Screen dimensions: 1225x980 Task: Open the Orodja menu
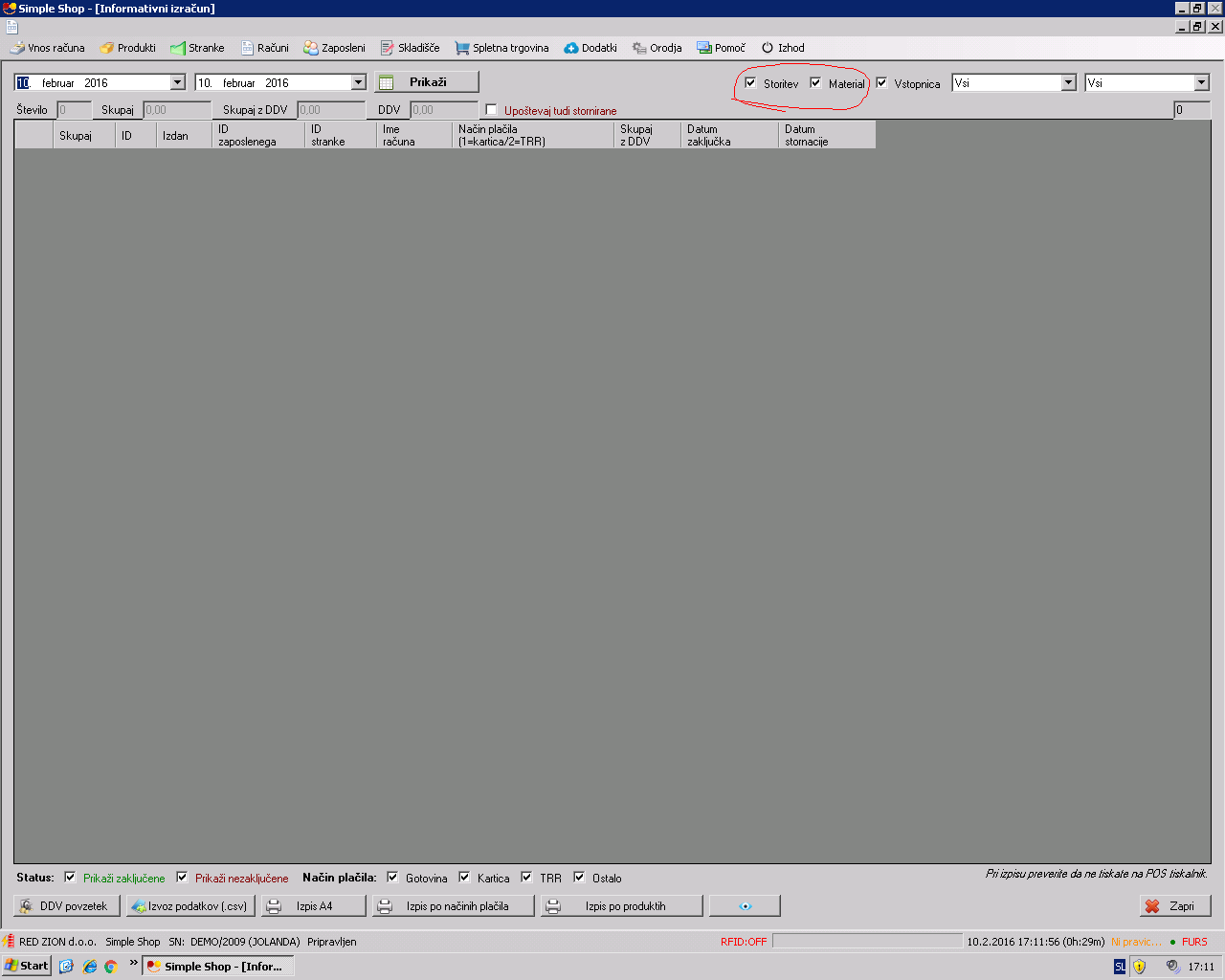click(657, 48)
